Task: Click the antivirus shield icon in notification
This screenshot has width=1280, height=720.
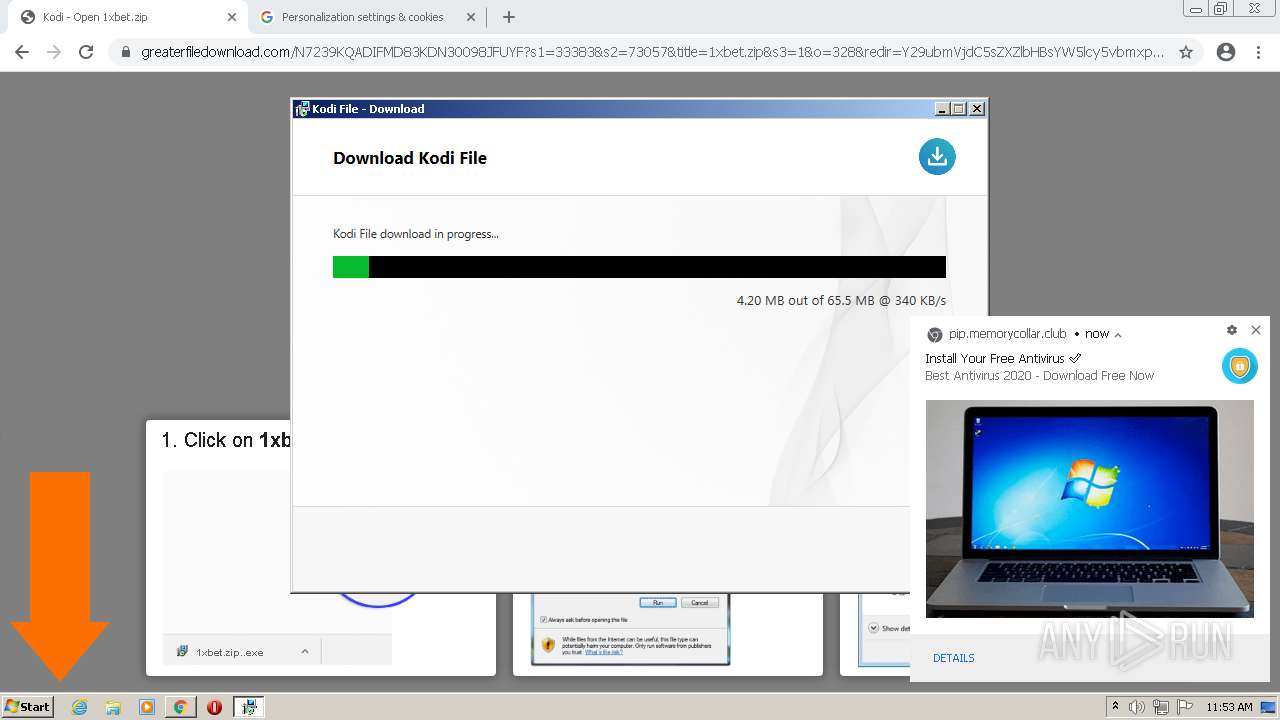Action: tap(1239, 367)
